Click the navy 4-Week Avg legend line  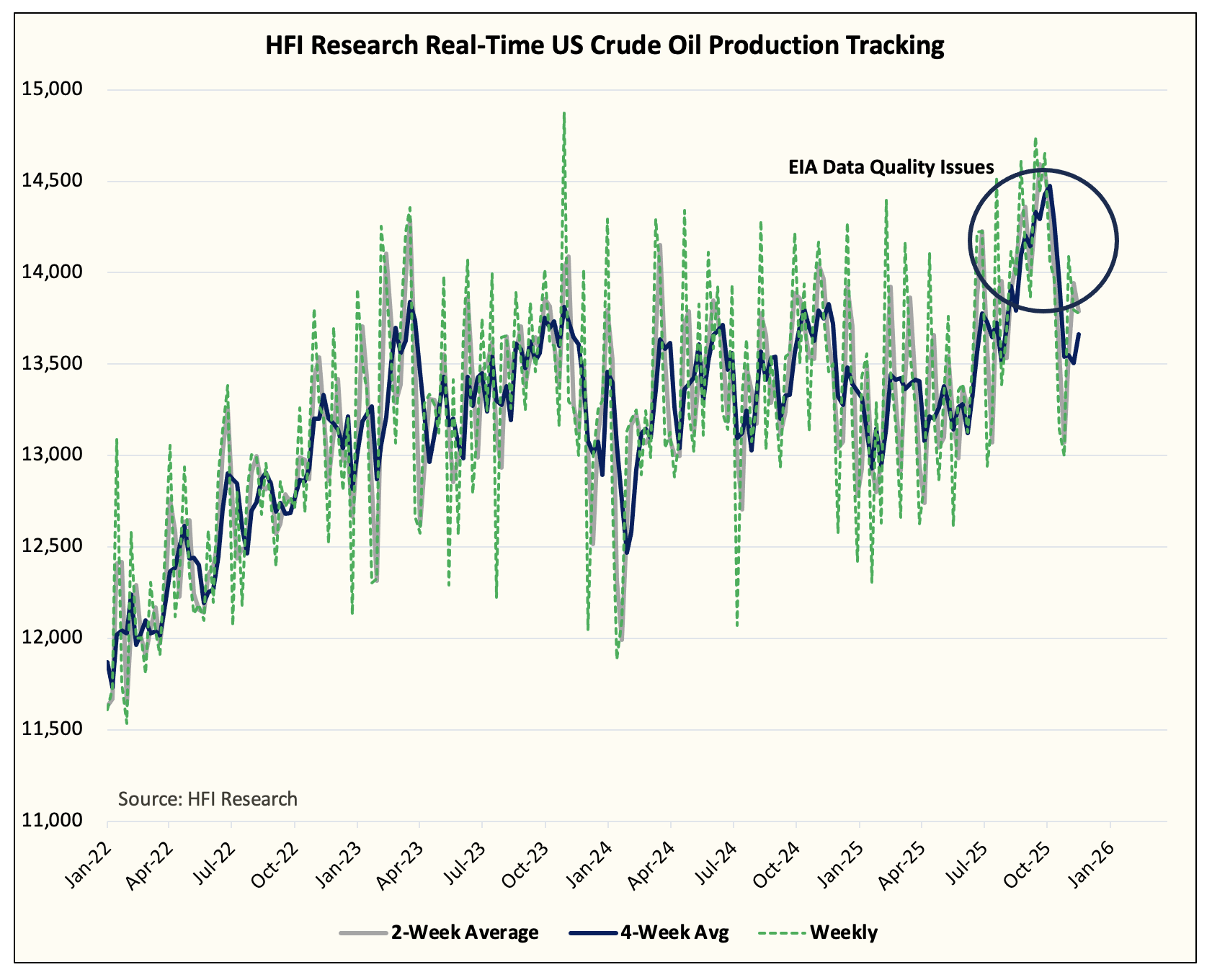tap(593, 933)
